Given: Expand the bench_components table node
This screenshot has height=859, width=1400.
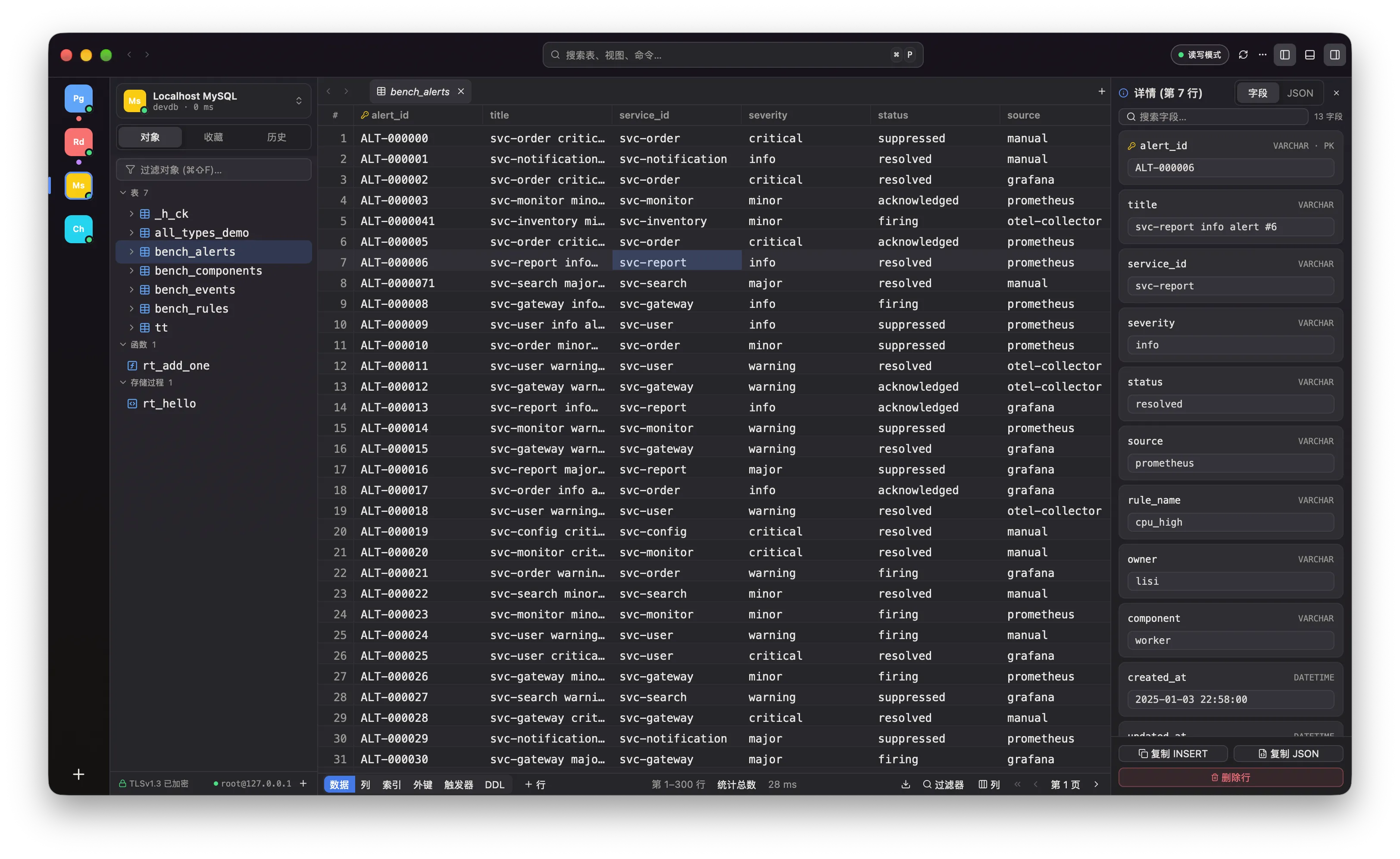Looking at the screenshot, I should click(131, 271).
